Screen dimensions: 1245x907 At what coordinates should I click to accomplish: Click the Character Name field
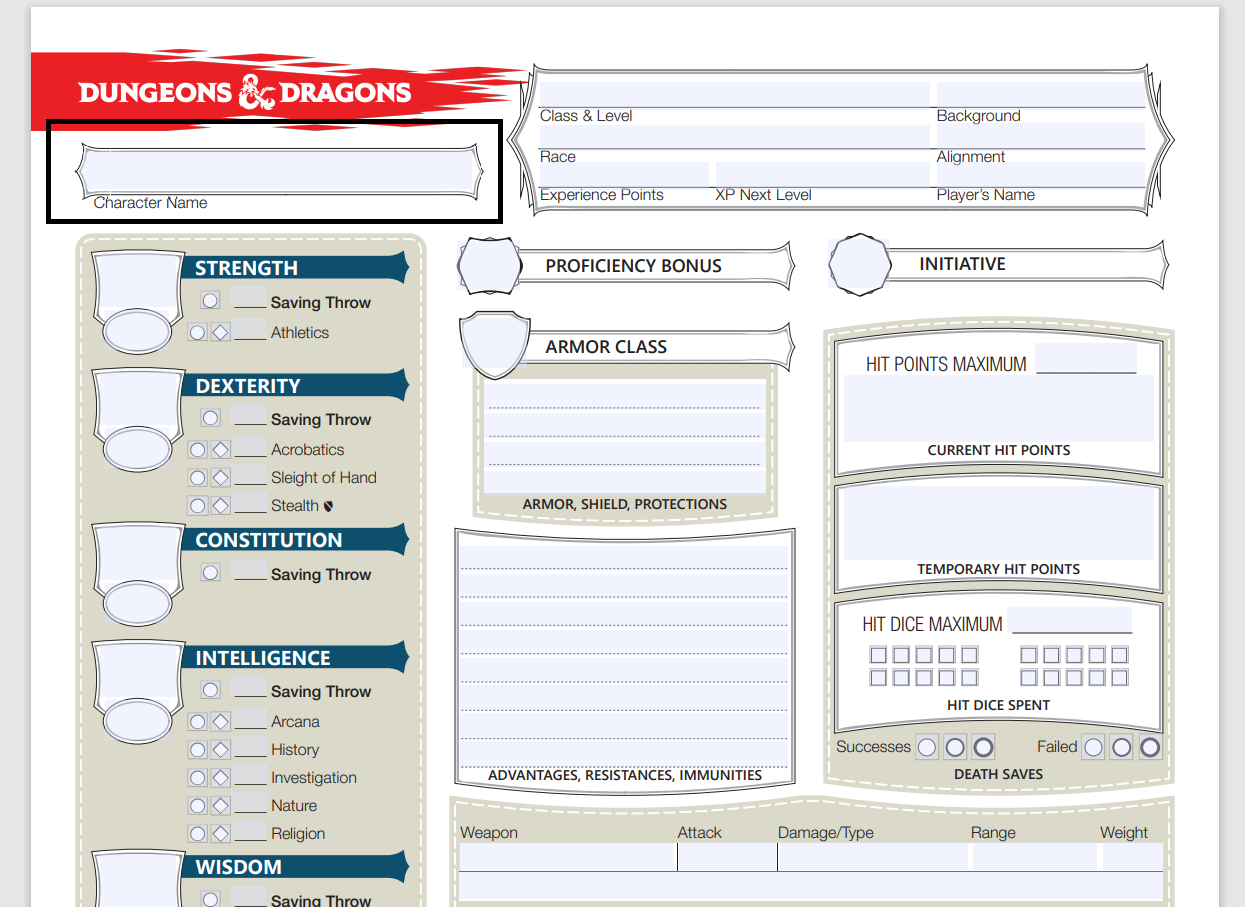[x=276, y=172]
